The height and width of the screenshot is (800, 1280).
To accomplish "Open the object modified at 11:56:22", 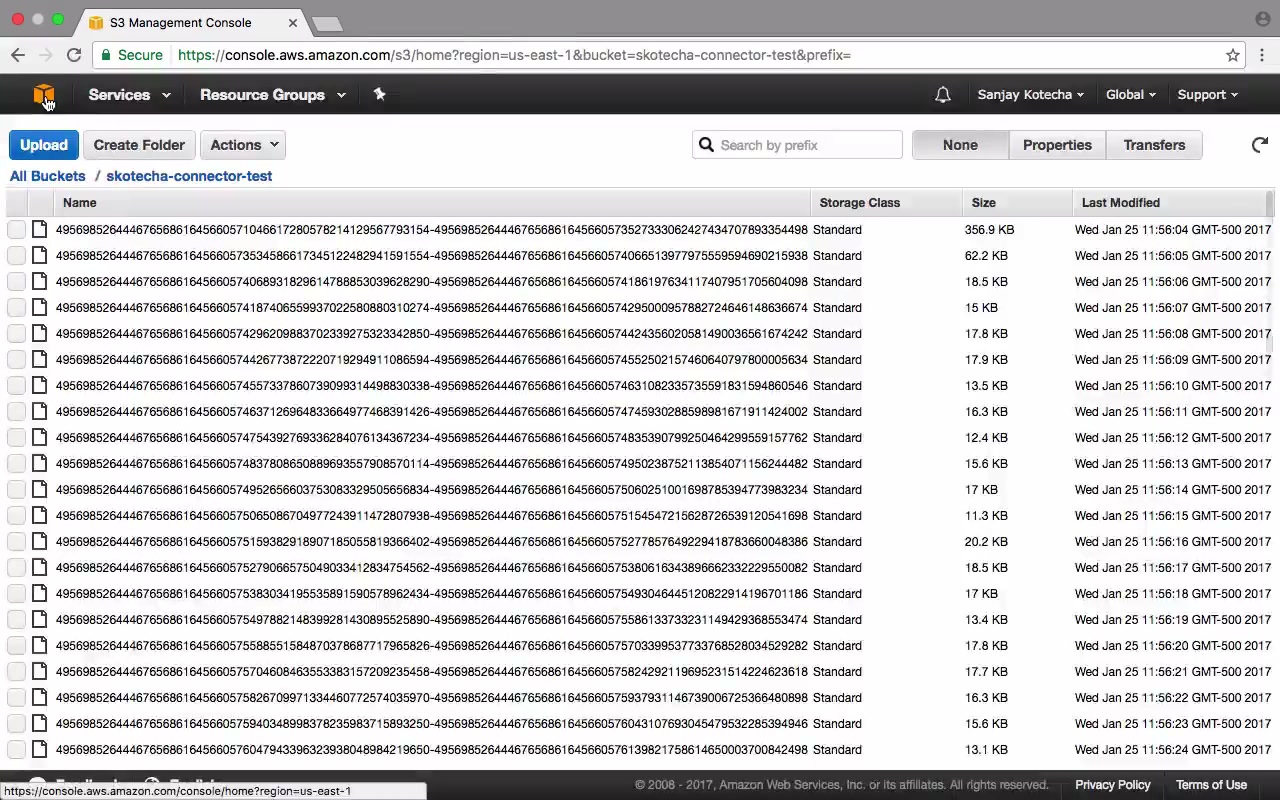I will [x=431, y=697].
